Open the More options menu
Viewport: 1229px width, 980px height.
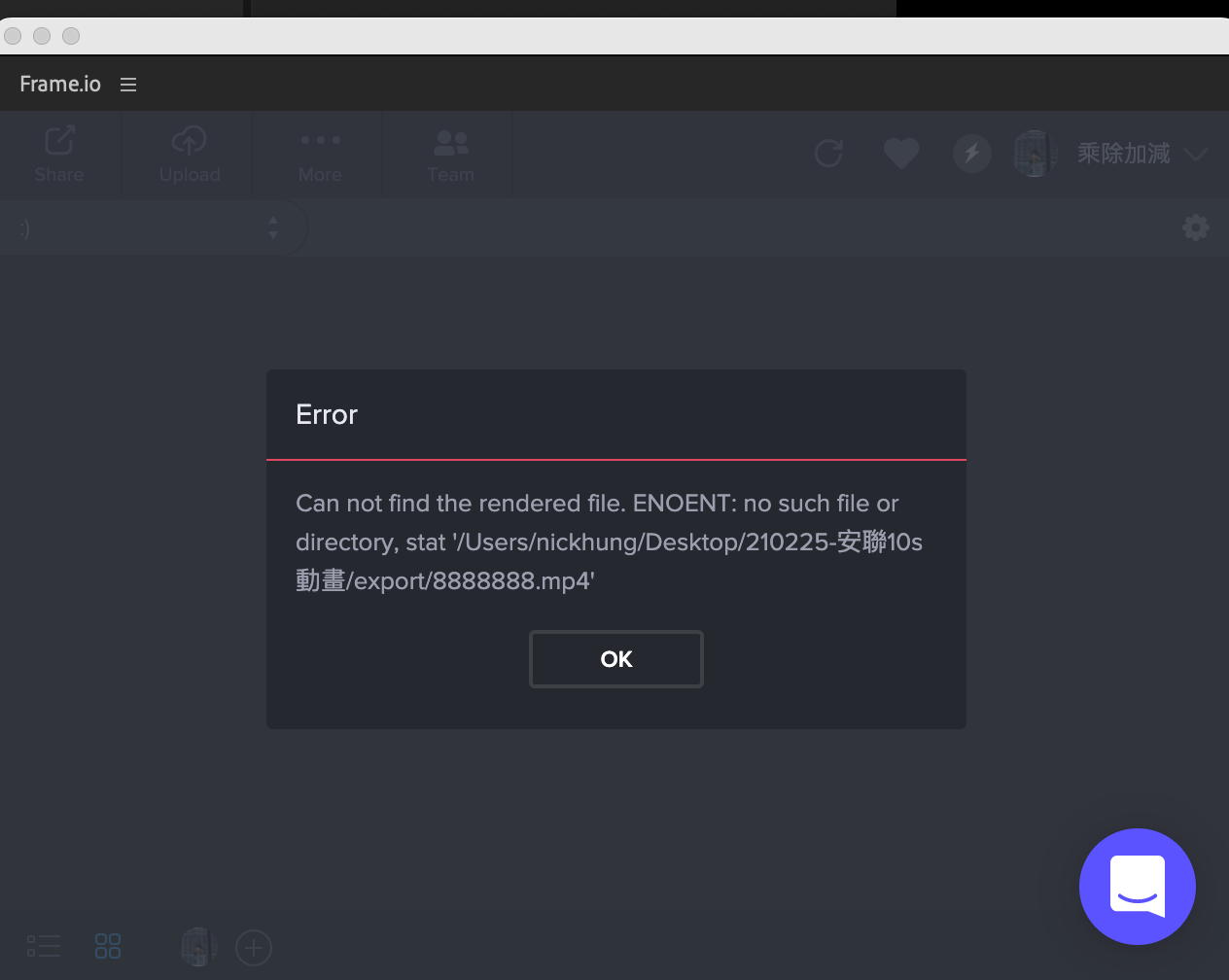click(320, 141)
